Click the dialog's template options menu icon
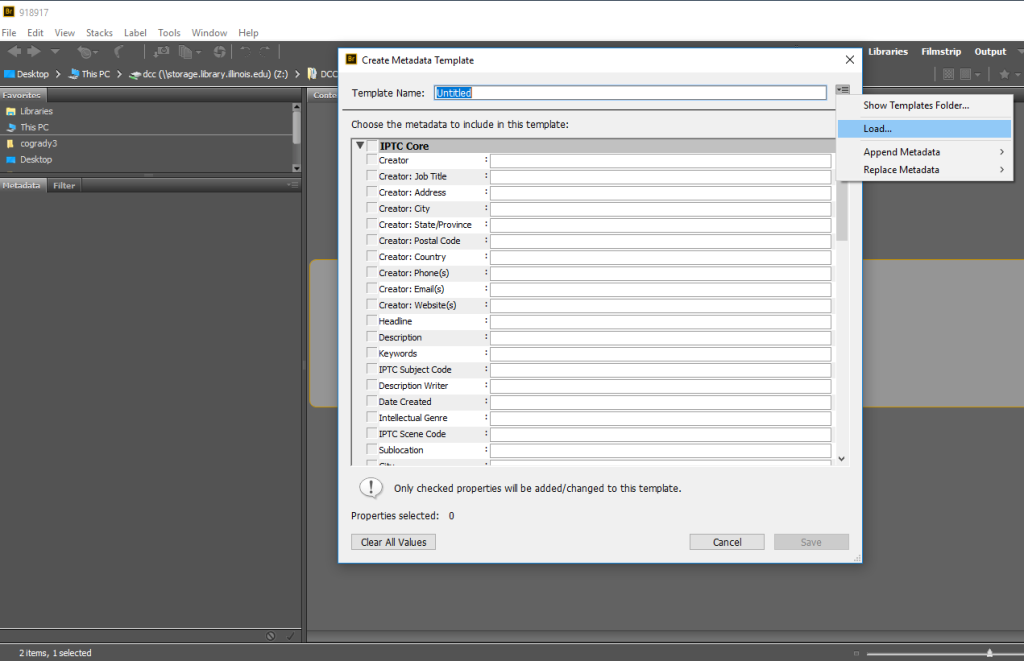The image size is (1024, 661). pos(843,91)
